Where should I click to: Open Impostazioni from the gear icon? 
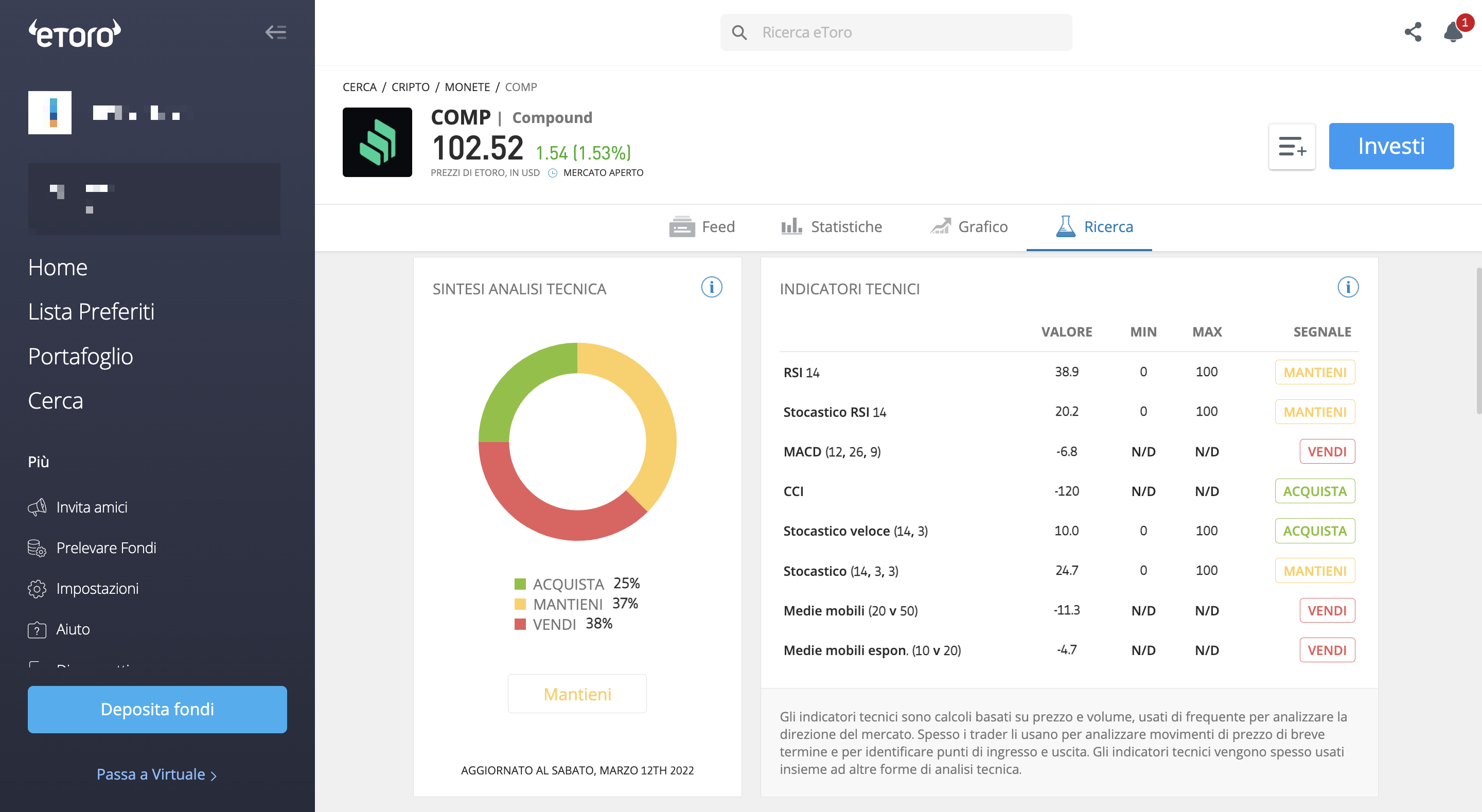(x=37, y=589)
